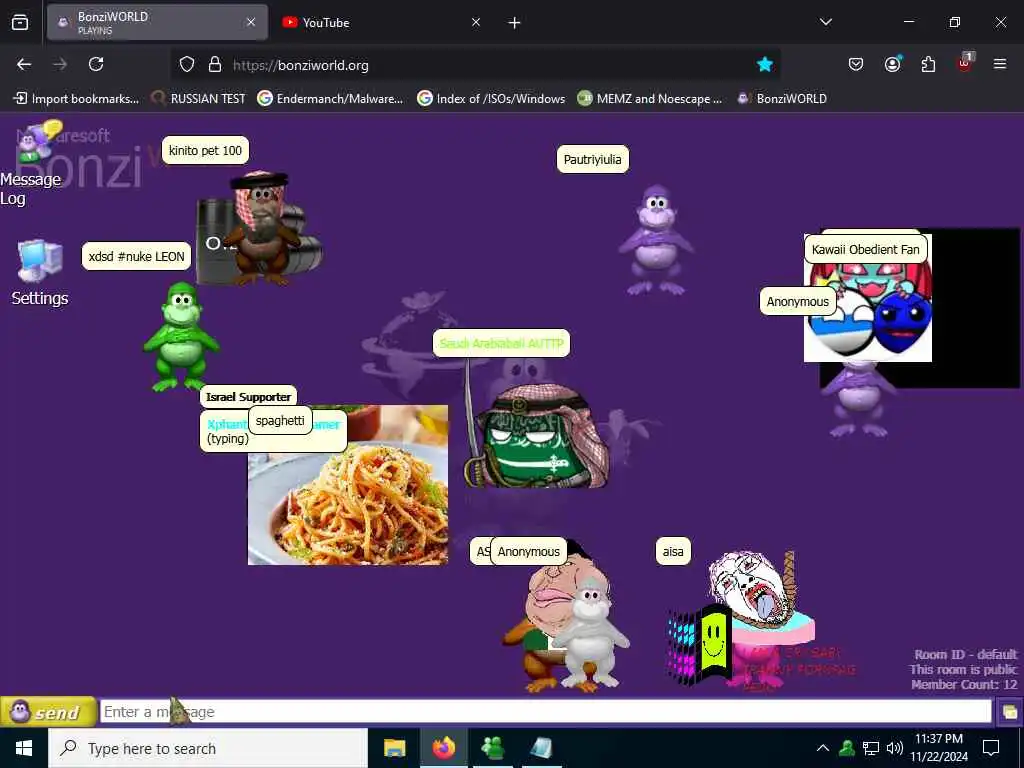The height and width of the screenshot is (768, 1024).
Task: Open File Explorer from the taskbar
Action: pyautogui.click(x=394, y=748)
